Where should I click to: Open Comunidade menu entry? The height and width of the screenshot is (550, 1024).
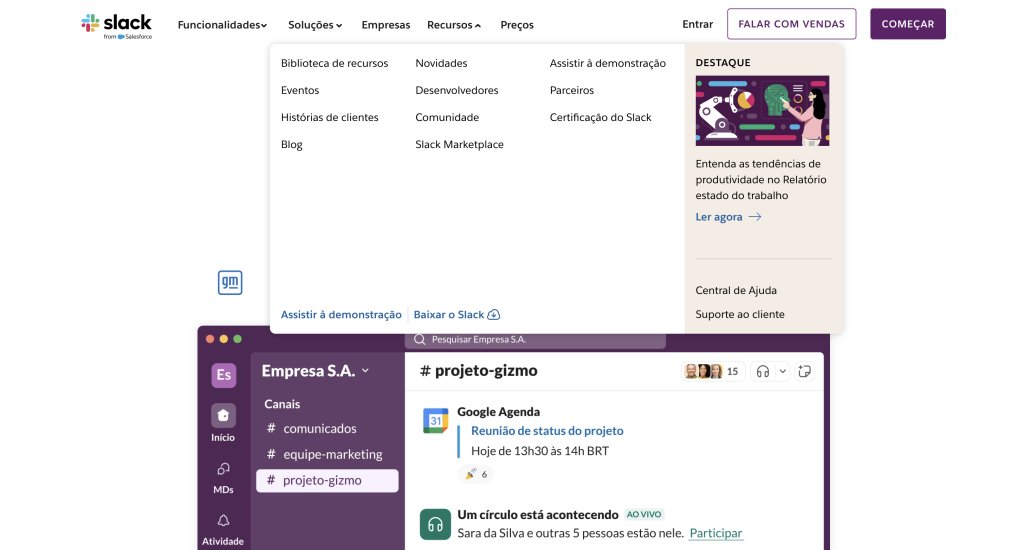(447, 118)
